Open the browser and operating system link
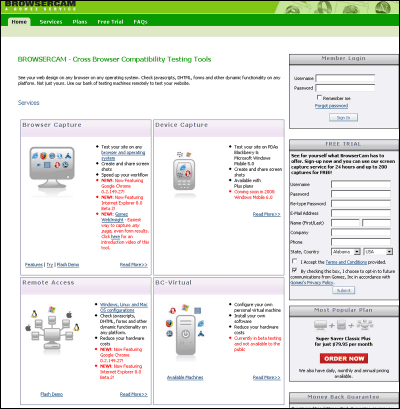The image size is (400, 409). (x=123, y=155)
